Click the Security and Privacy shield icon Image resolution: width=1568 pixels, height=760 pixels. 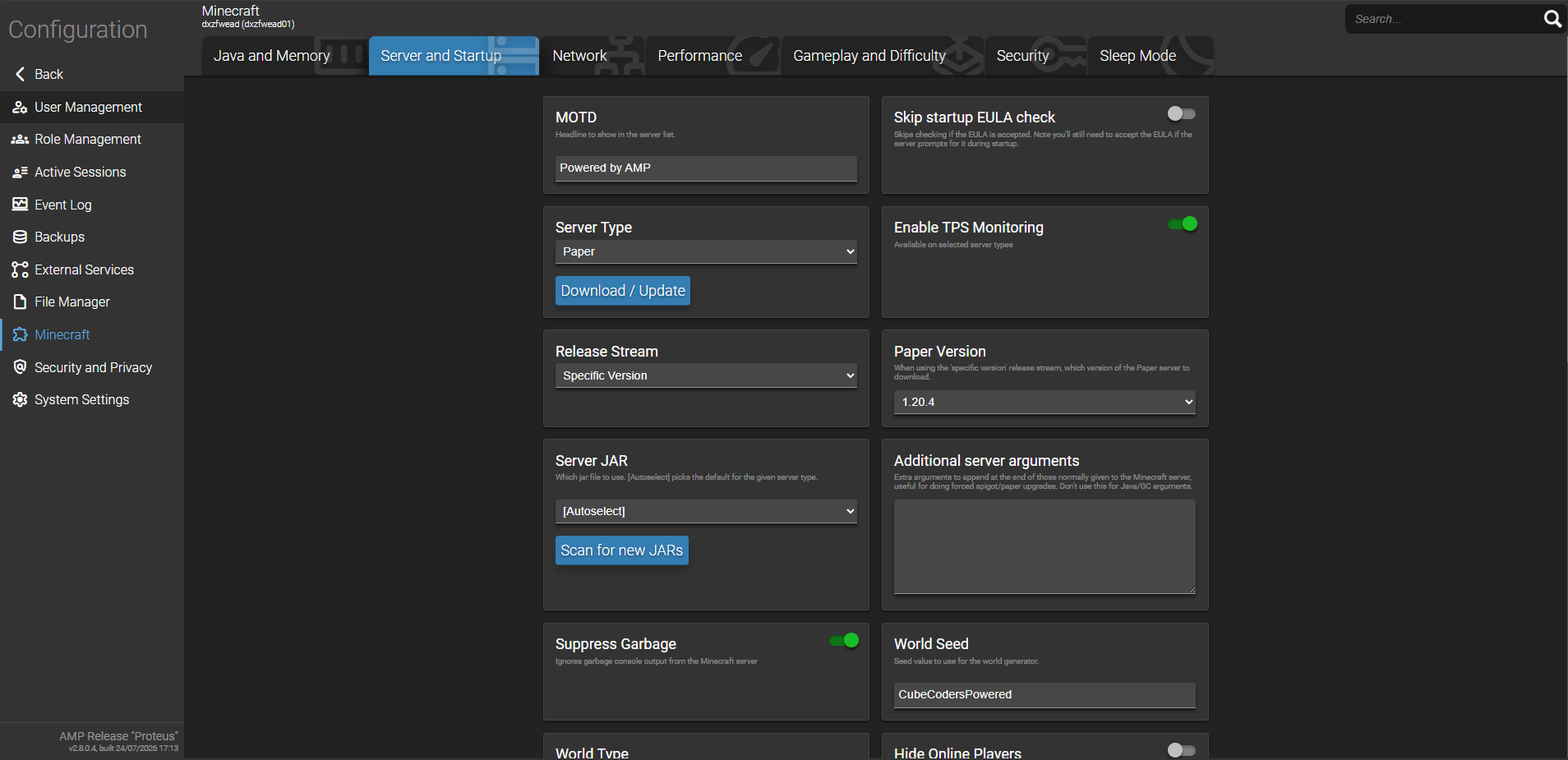(20, 367)
